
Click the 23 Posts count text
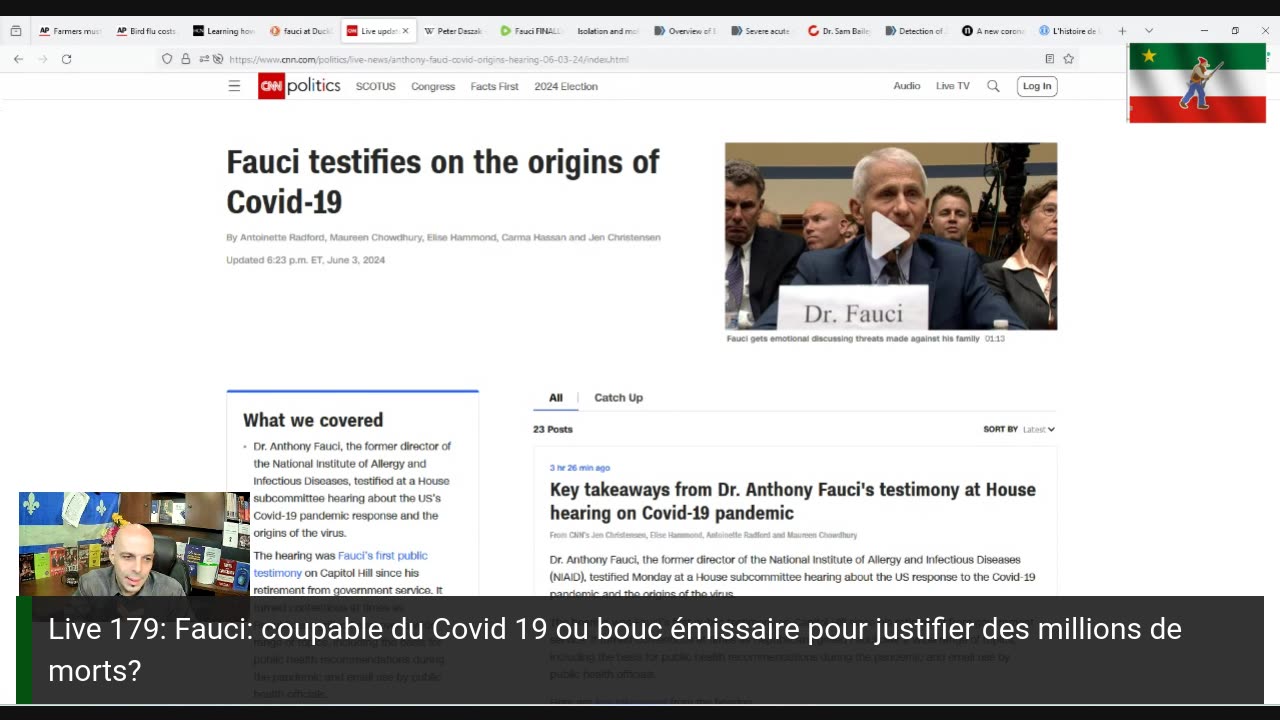pyautogui.click(x=553, y=429)
